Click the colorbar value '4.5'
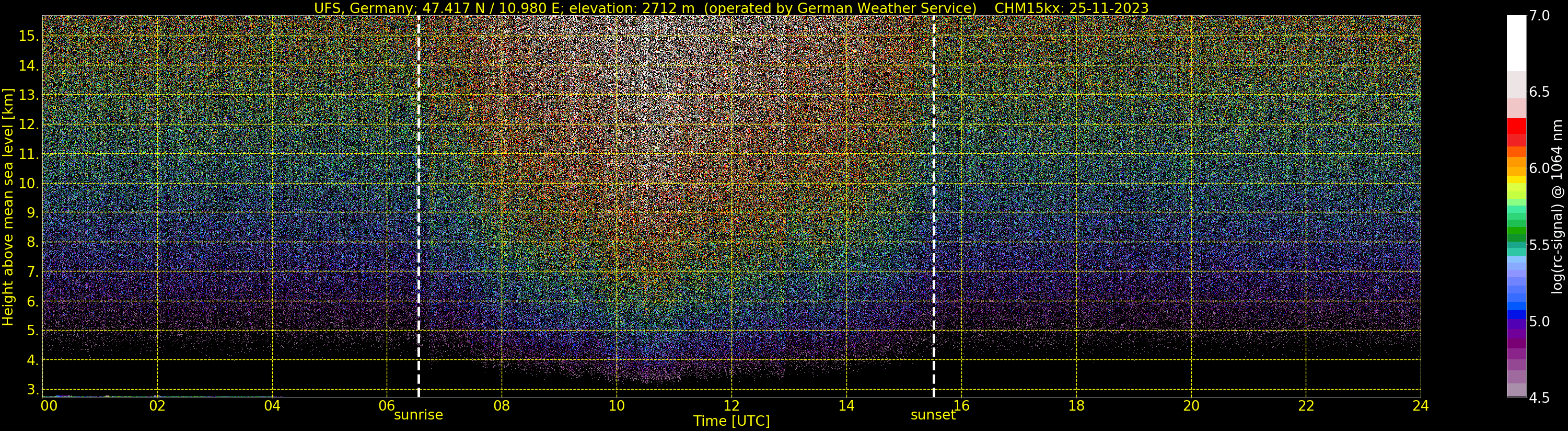1568x431 pixels. (x=1539, y=398)
